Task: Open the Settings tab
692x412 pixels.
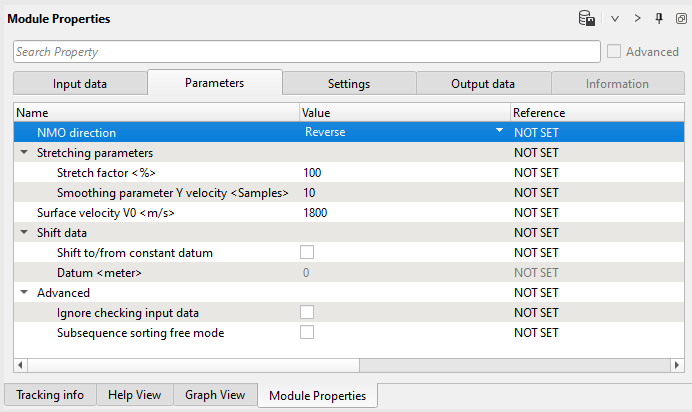Action: coord(349,84)
